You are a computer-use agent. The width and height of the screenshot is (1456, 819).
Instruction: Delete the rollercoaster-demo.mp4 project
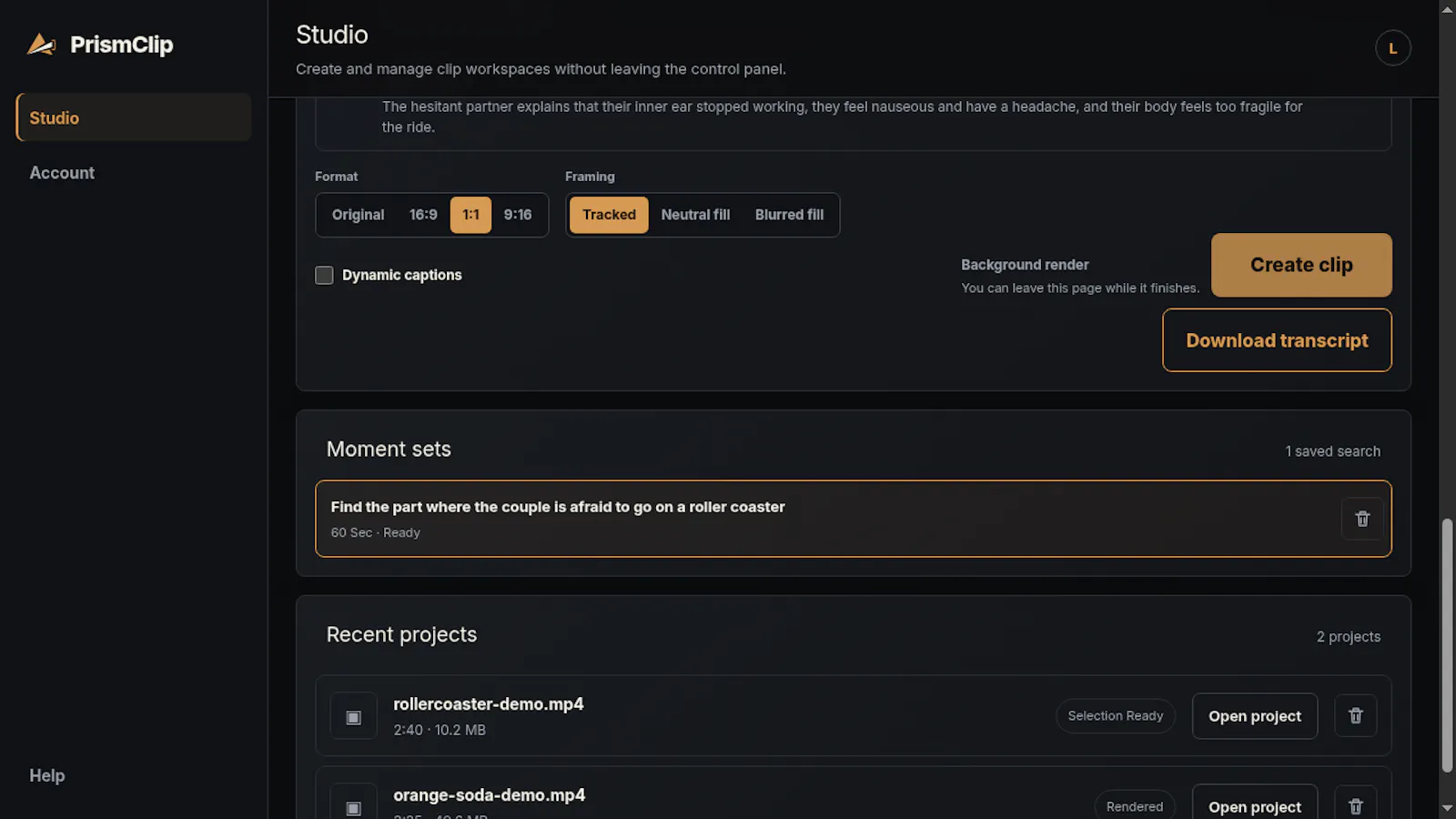(1355, 716)
